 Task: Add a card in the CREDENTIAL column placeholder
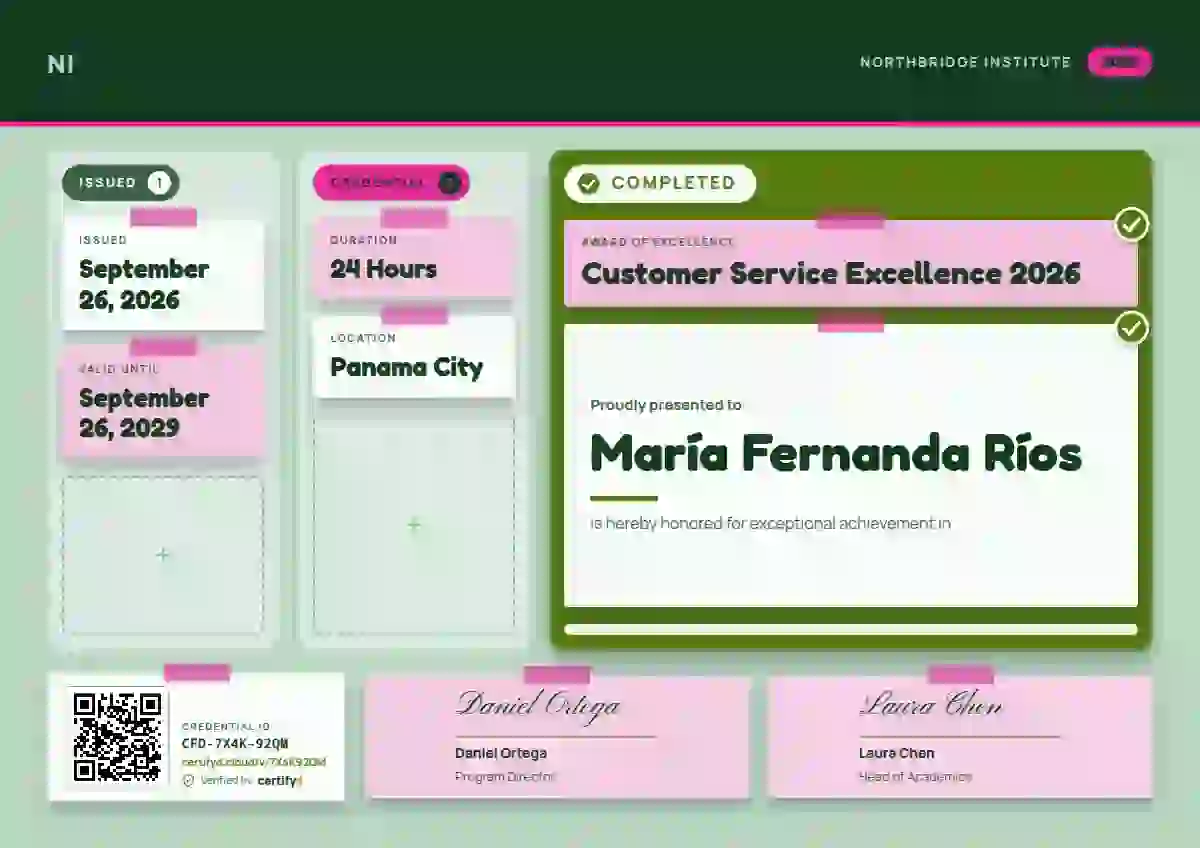point(414,525)
